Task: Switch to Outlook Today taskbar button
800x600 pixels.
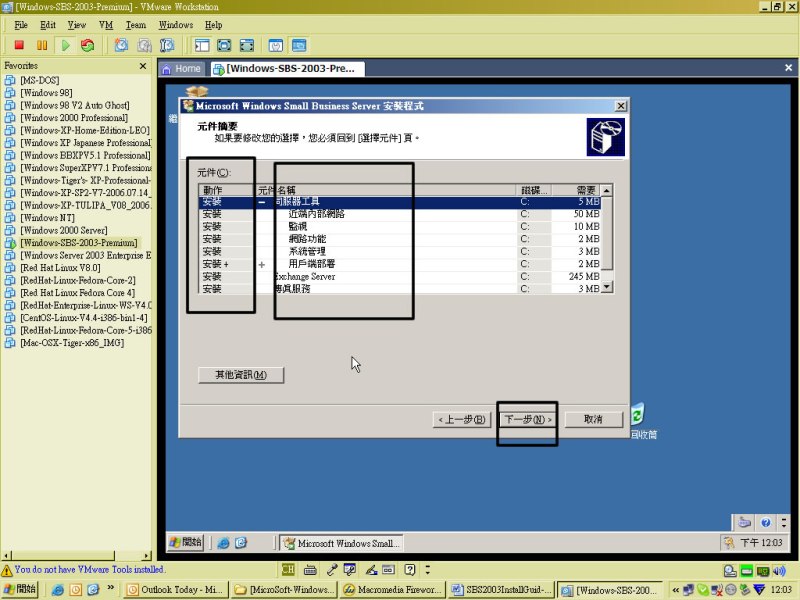Action: [x=175, y=590]
